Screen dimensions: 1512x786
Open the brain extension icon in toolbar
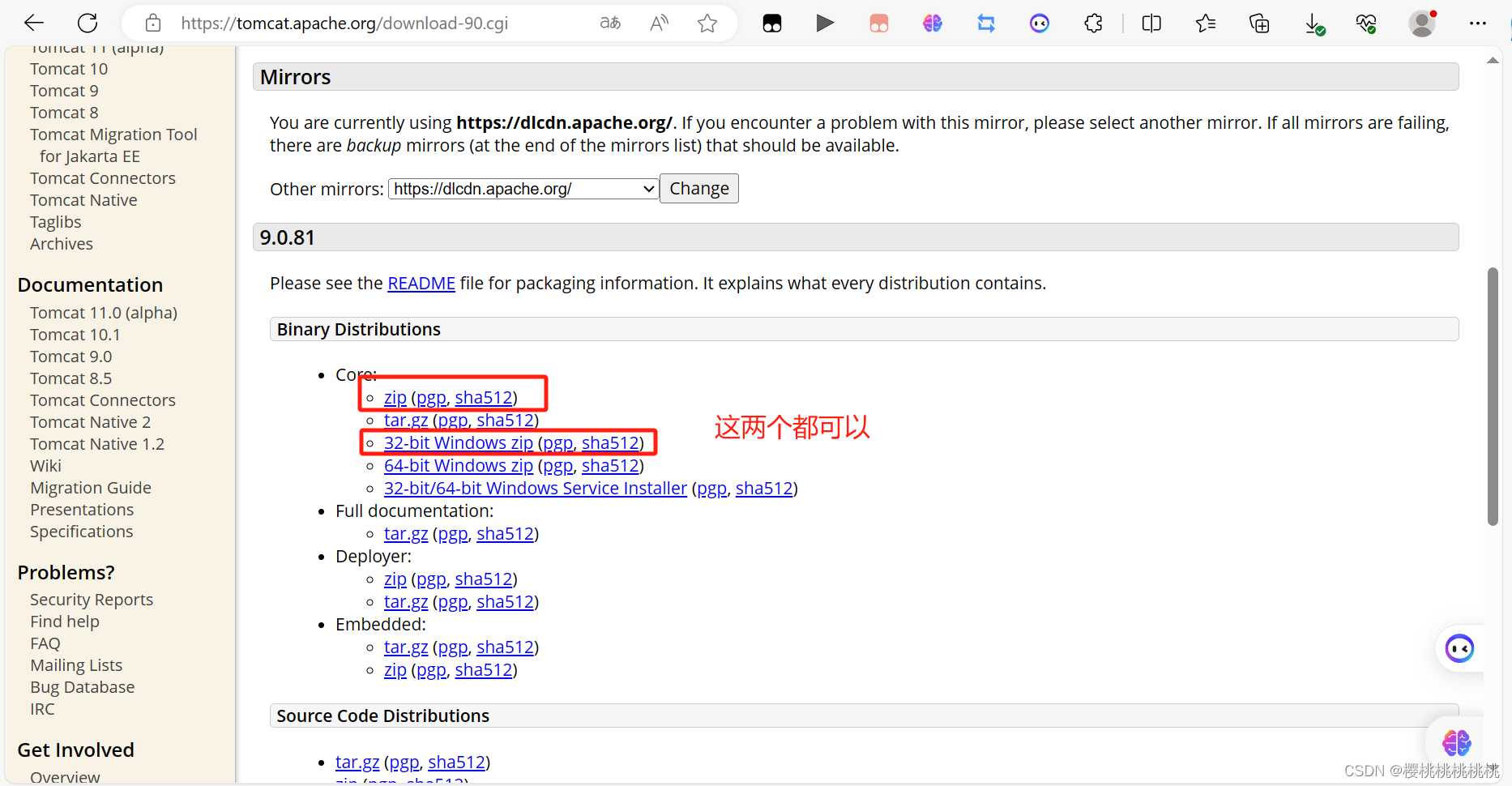point(933,23)
